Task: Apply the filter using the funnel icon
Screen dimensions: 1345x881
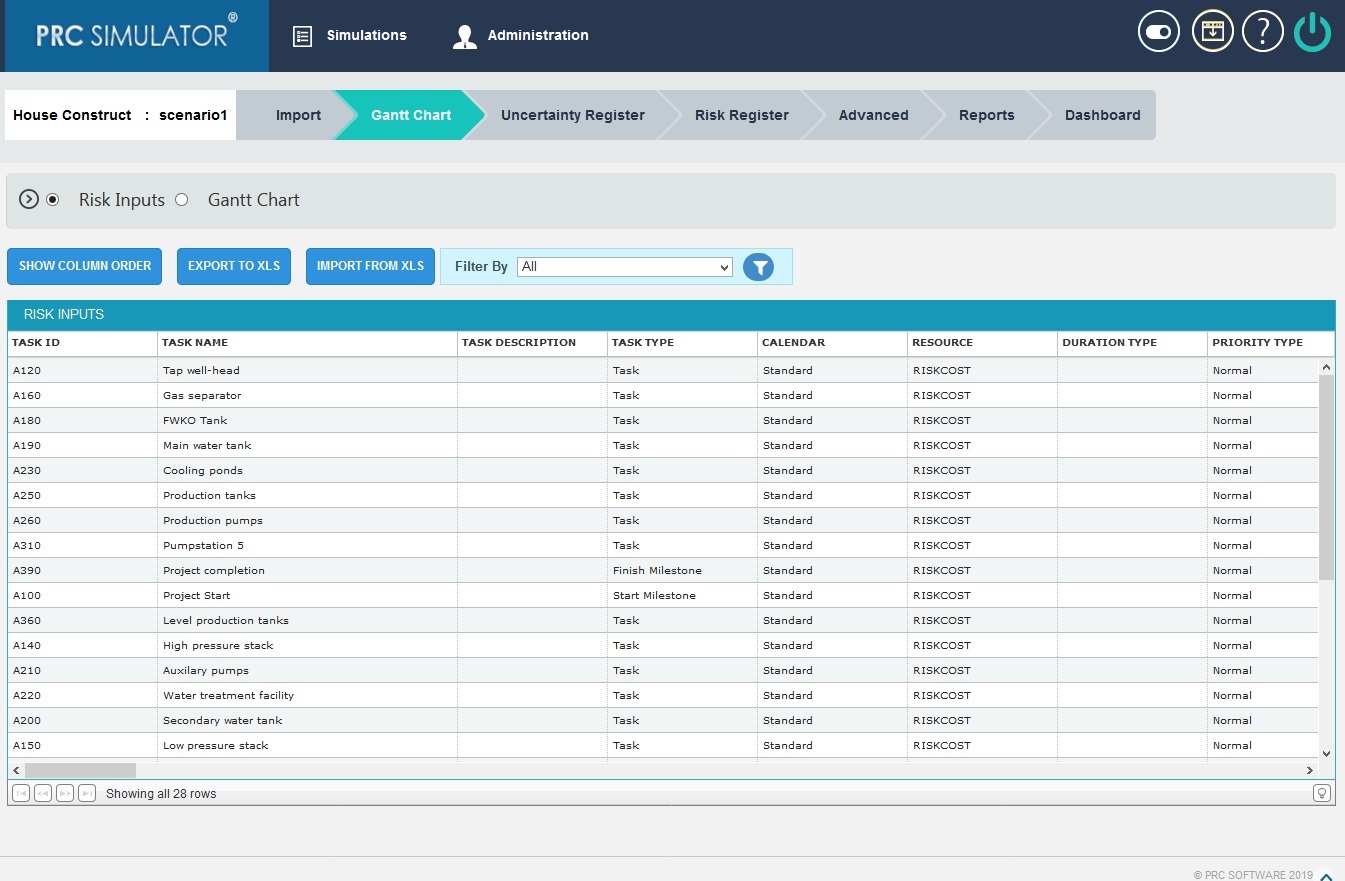Action: tap(759, 267)
